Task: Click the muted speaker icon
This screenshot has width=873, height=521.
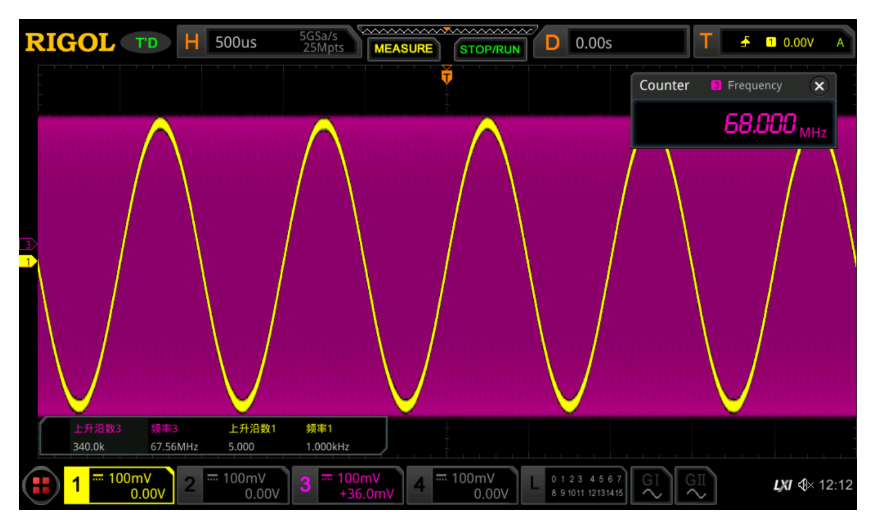Action: (806, 485)
